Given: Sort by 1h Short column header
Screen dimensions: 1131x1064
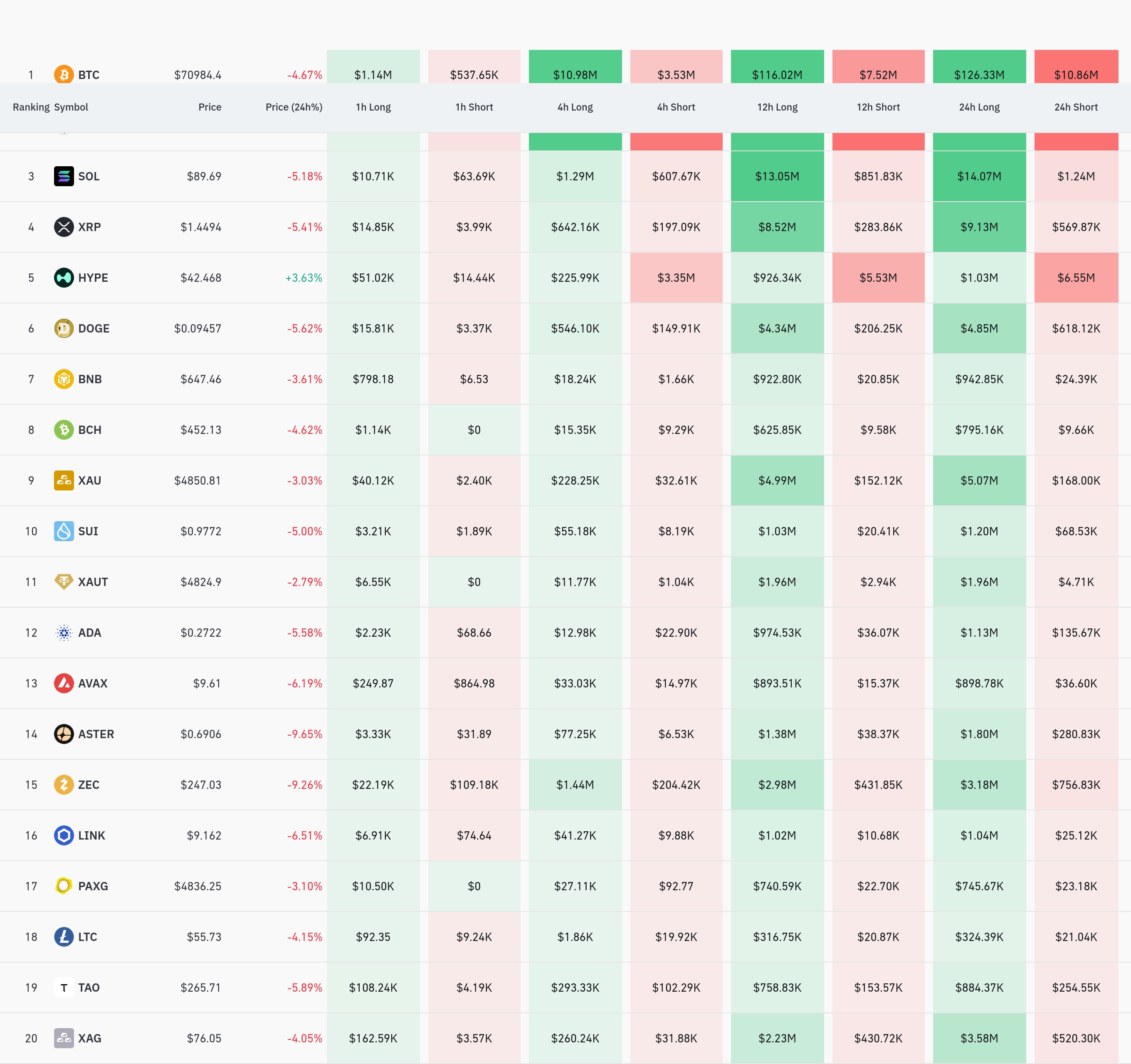Looking at the screenshot, I should [x=474, y=107].
